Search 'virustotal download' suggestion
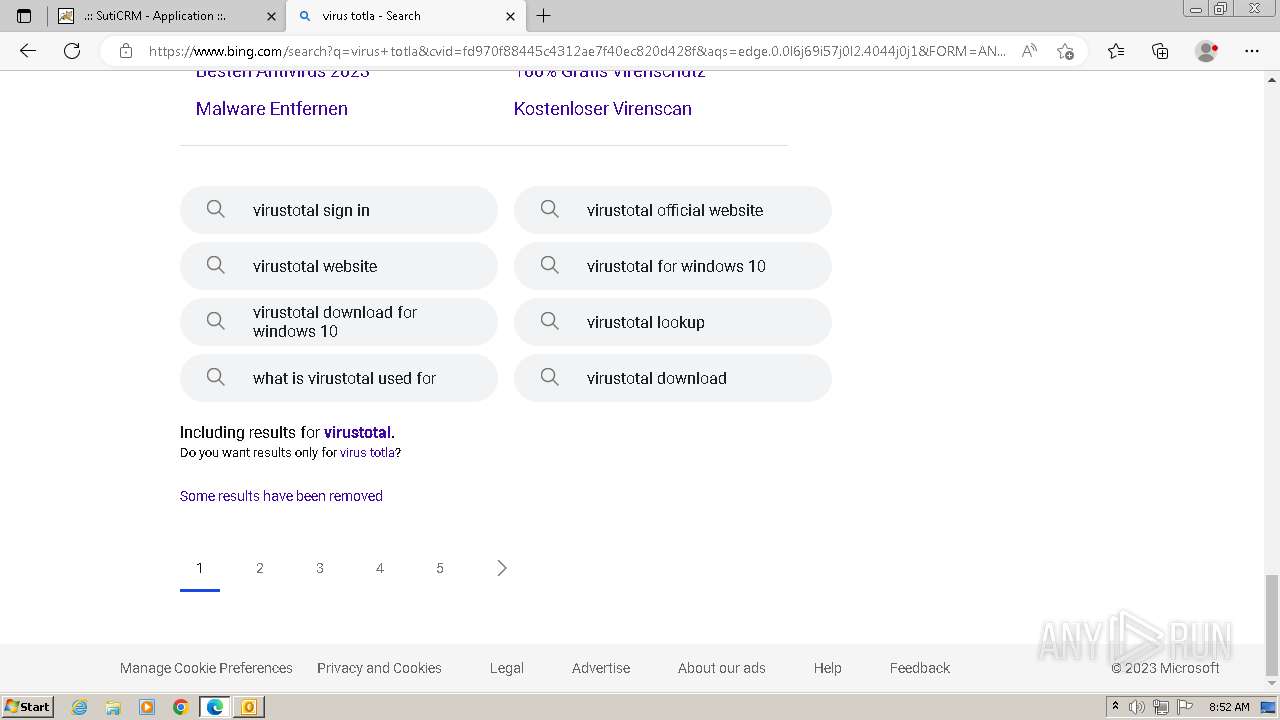Viewport: 1280px width, 720px height. click(673, 378)
